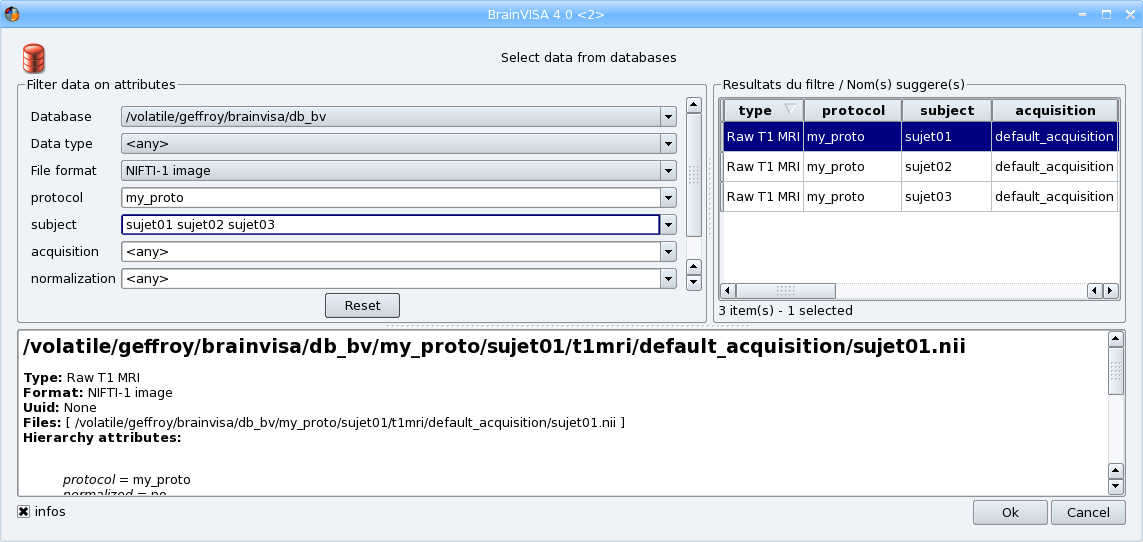The height and width of the screenshot is (542, 1143).
Task: Click the subject text field
Action: 389,225
